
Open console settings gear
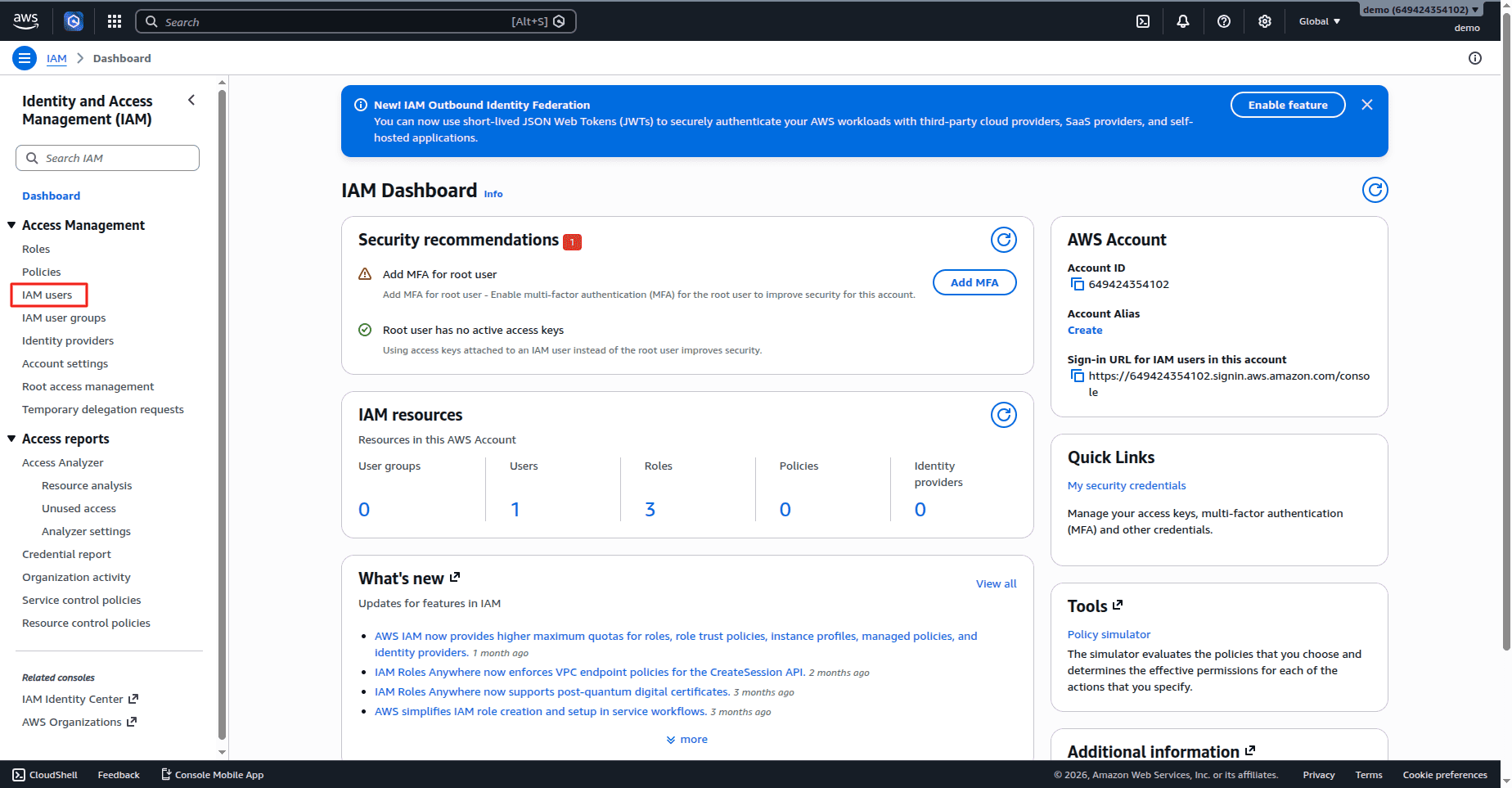[x=1265, y=21]
